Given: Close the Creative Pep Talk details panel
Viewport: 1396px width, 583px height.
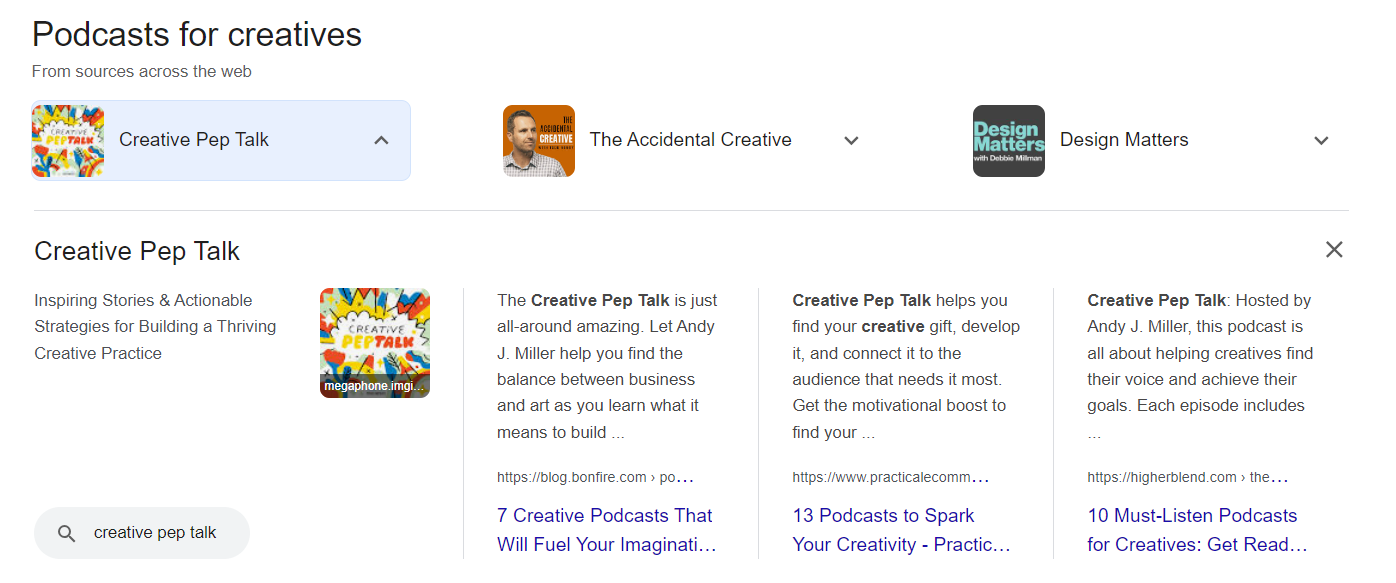Looking at the screenshot, I should tap(1334, 249).
